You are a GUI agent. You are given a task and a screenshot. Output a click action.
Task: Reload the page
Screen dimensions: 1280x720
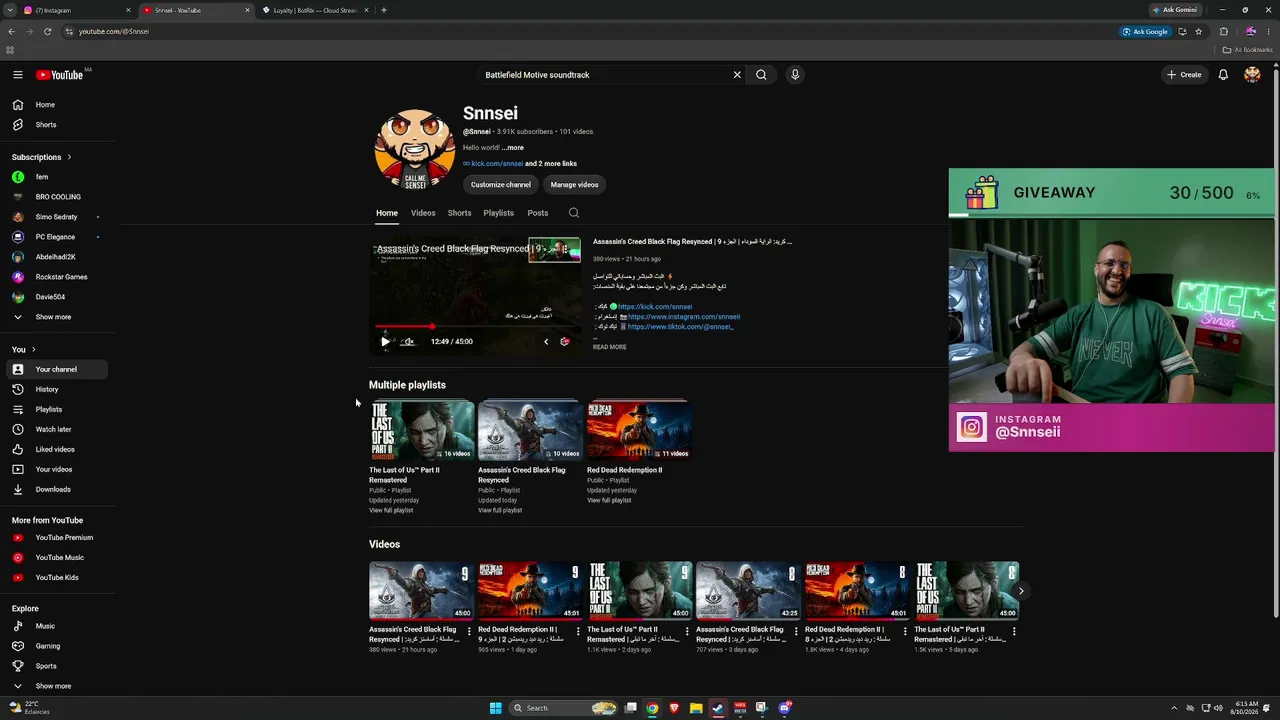pos(47,31)
